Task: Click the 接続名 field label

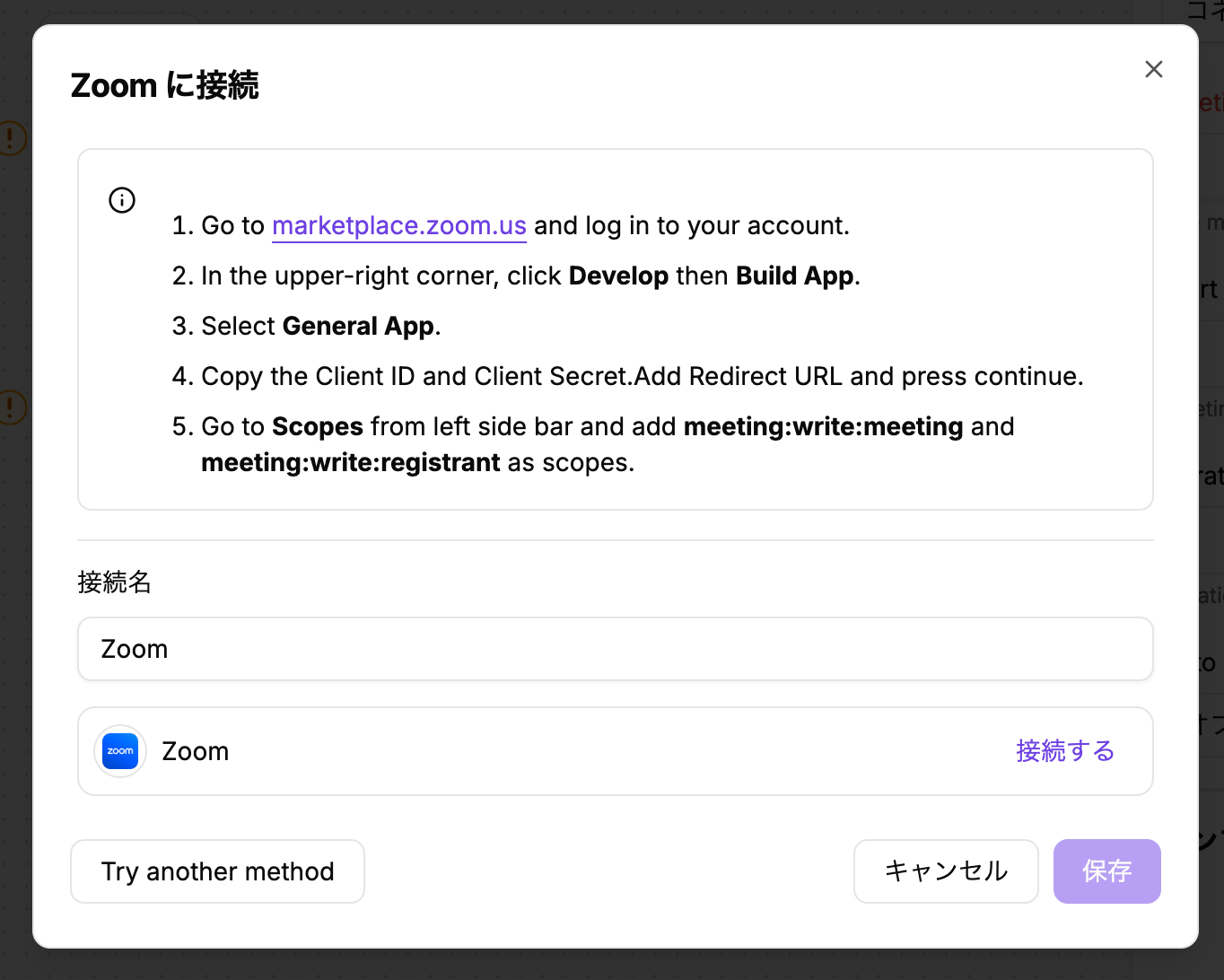Action: (x=114, y=582)
